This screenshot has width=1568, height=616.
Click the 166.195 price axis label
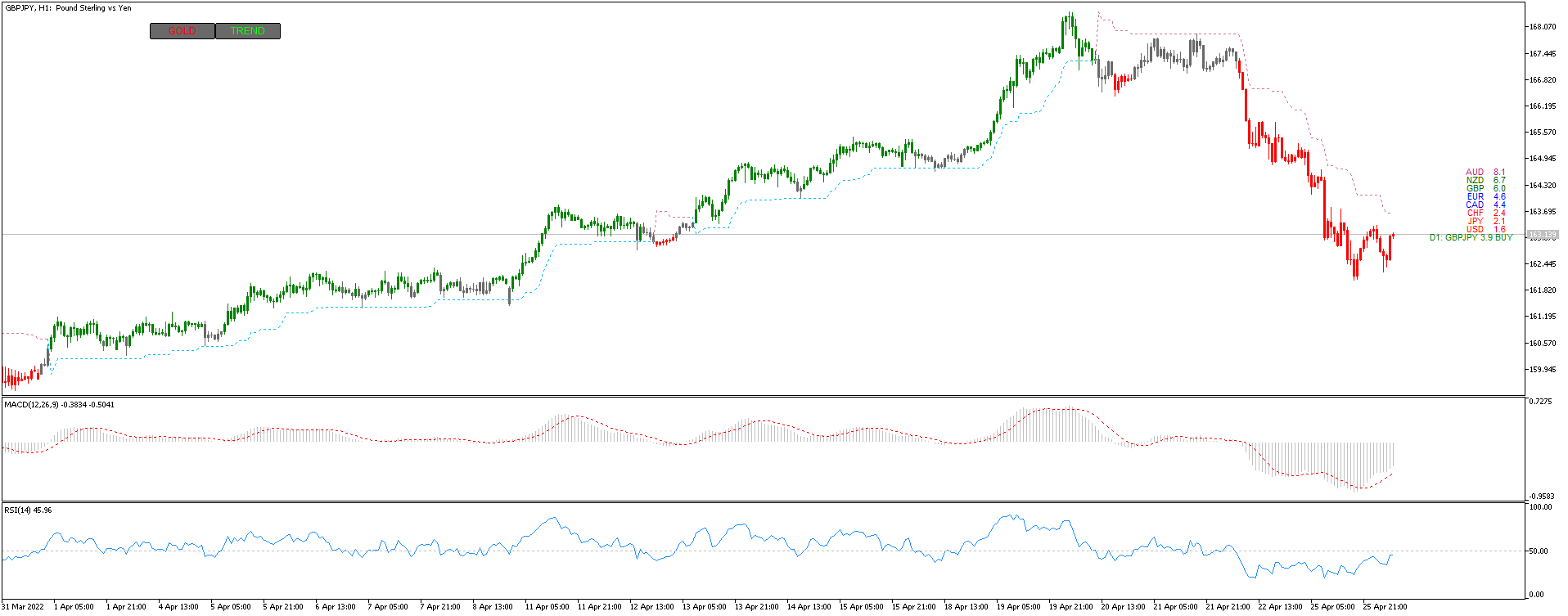[1543, 106]
